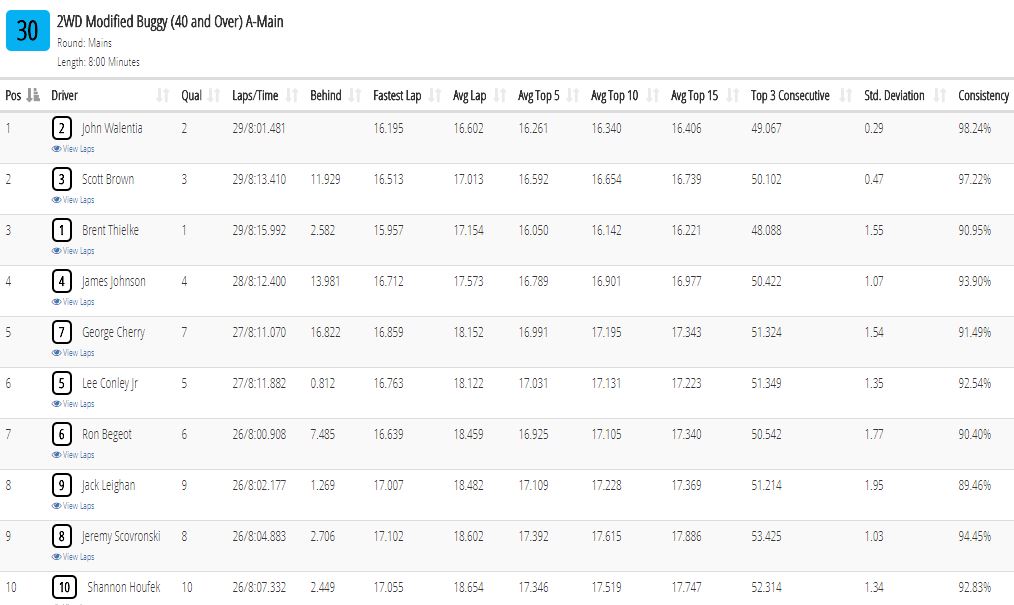Select driver name Scott Brown
The image size is (1014, 605).
coord(108,179)
